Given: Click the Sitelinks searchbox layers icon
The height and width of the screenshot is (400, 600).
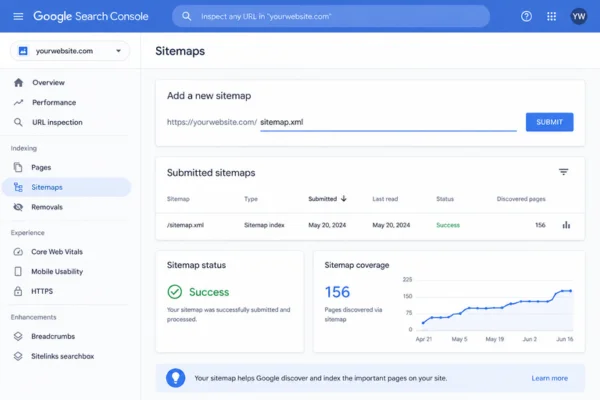Looking at the screenshot, I should (18, 356).
